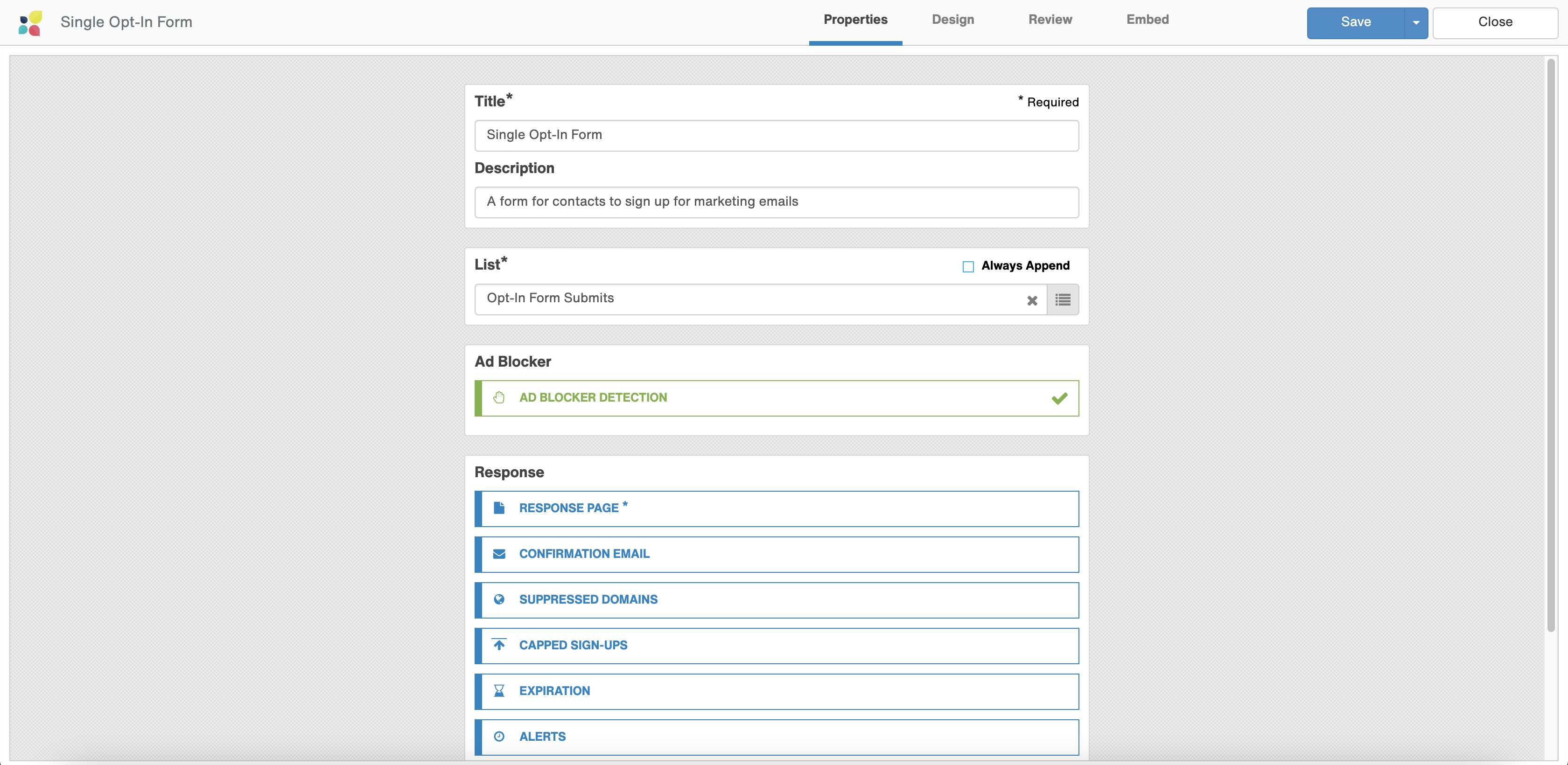Switch to the Embed tab
Viewport: 1568px width, 765px height.
(x=1148, y=20)
